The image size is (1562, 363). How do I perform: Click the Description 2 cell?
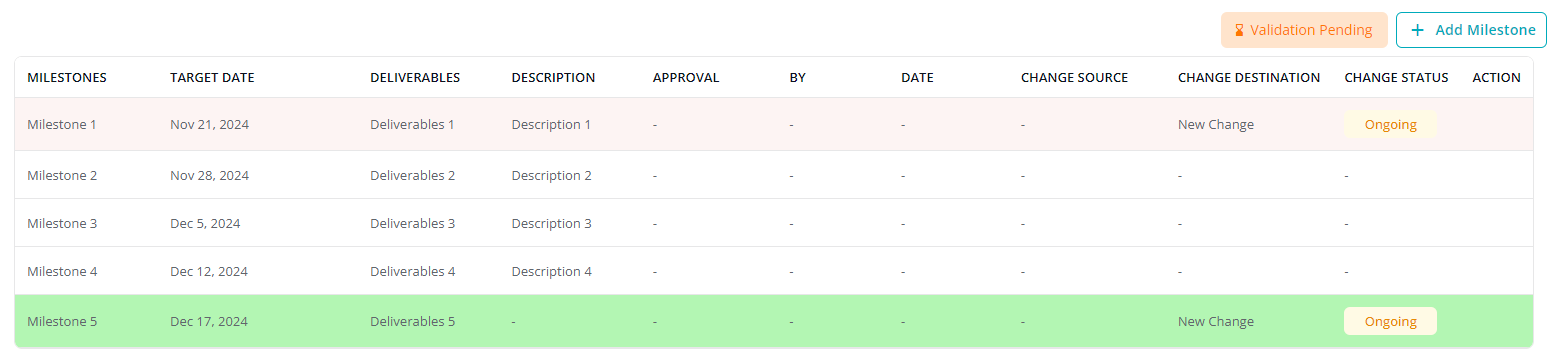[552, 175]
